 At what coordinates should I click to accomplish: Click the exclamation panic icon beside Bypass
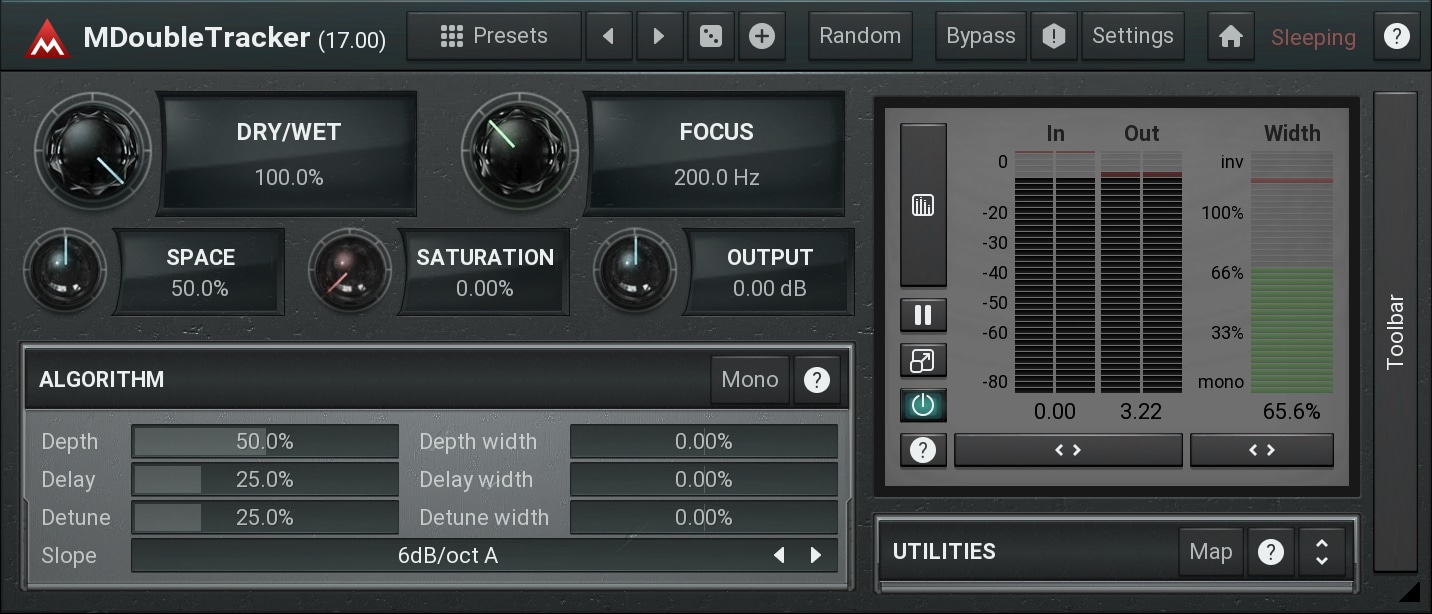click(1053, 37)
